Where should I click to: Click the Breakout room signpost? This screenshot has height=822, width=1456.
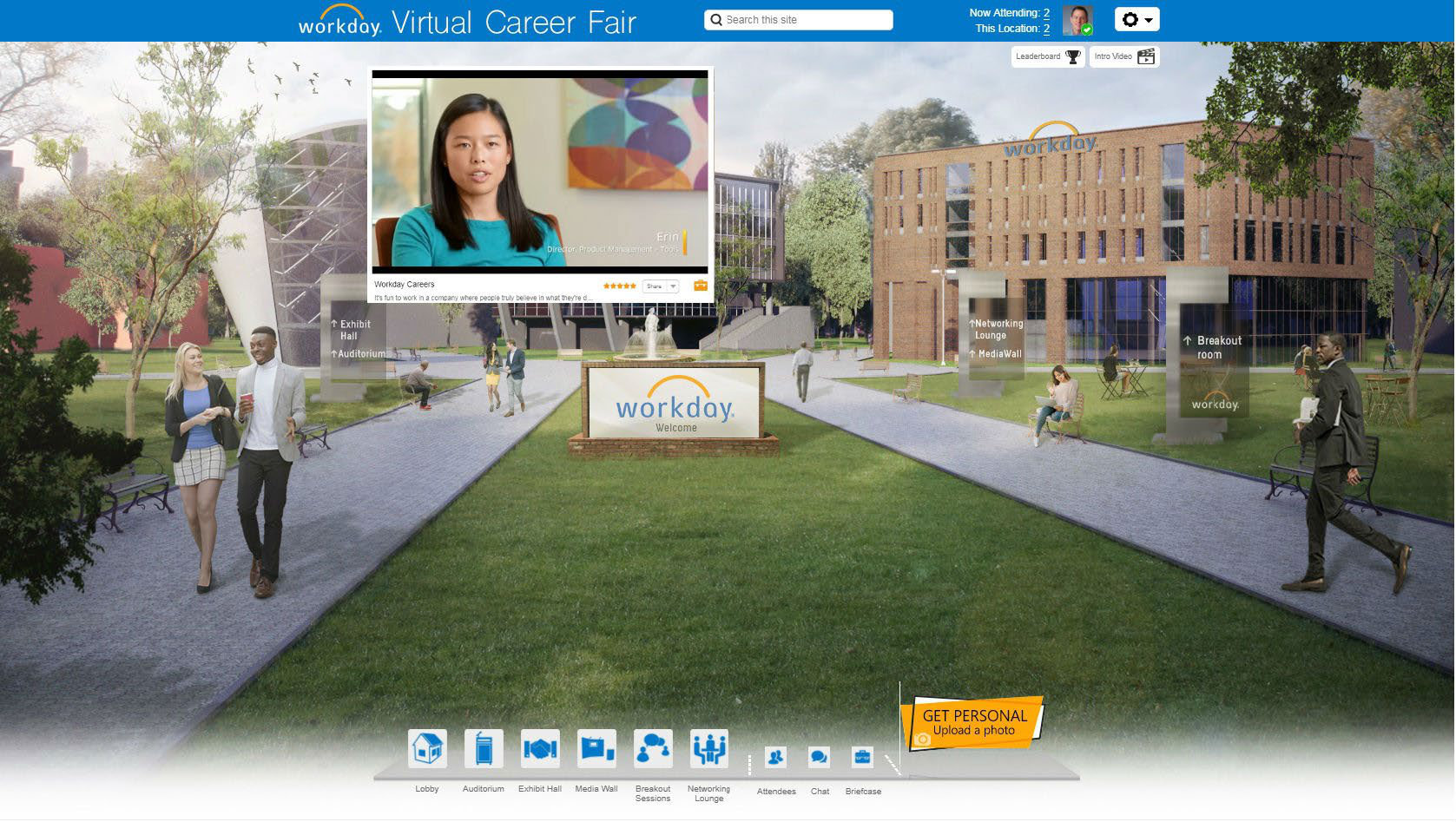point(1213,347)
